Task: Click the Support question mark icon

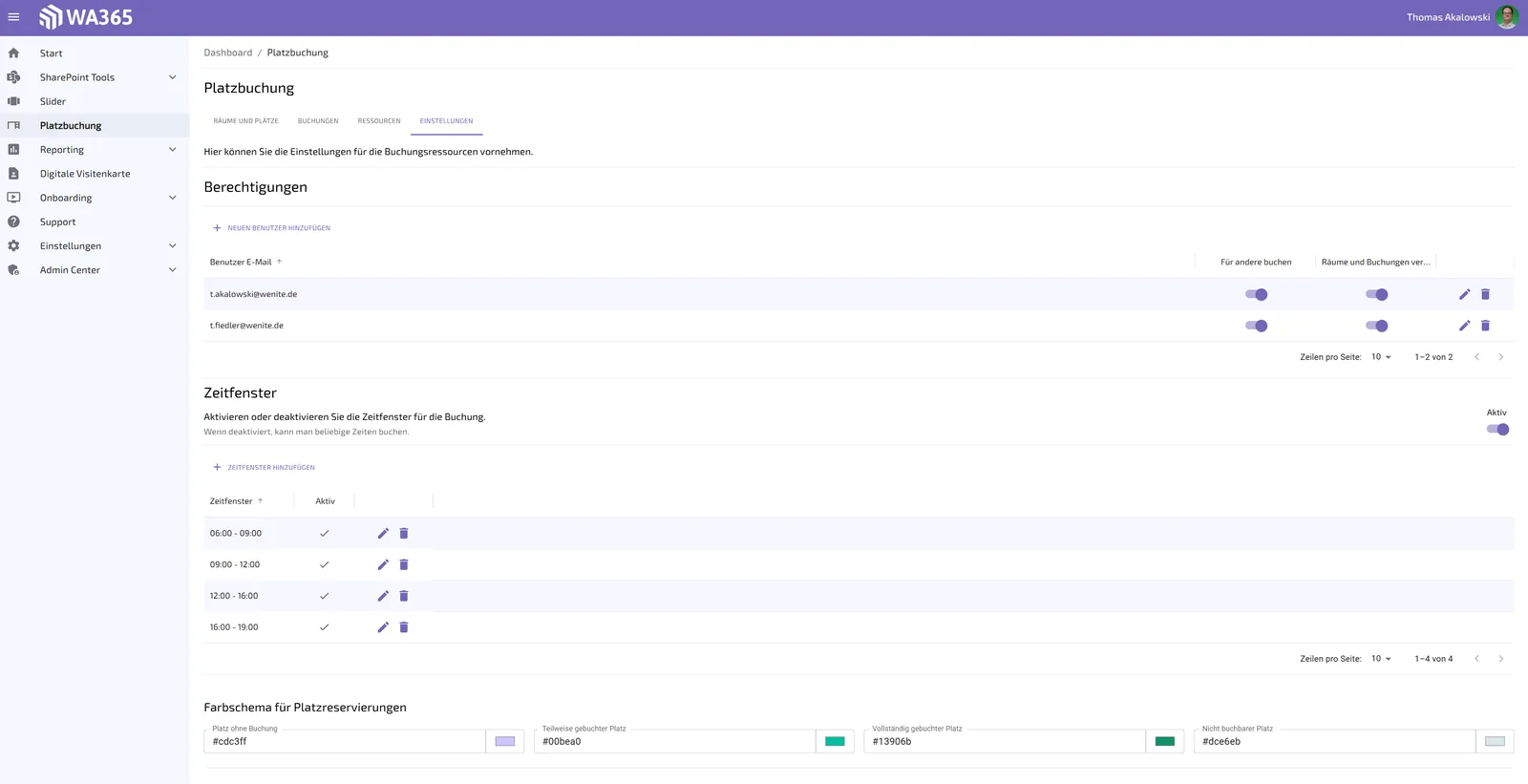Action: click(13, 222)
